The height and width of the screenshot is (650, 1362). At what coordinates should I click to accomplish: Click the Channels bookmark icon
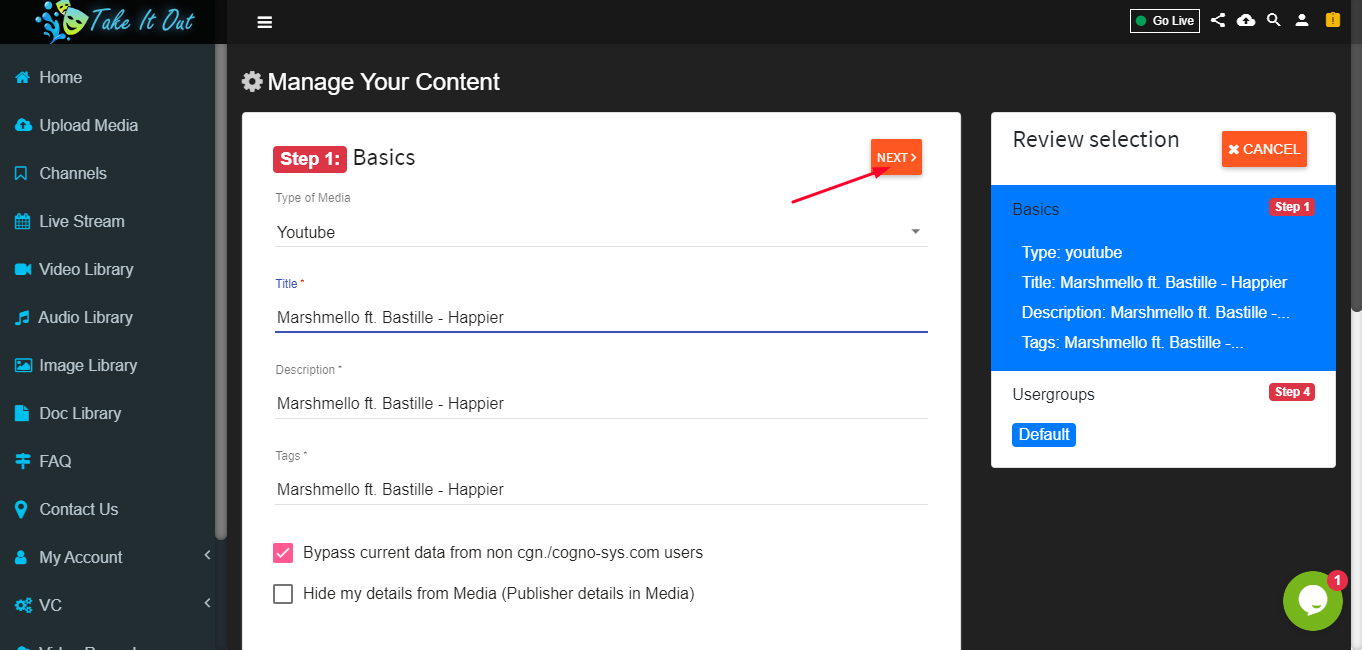click(x=21, y=173)
